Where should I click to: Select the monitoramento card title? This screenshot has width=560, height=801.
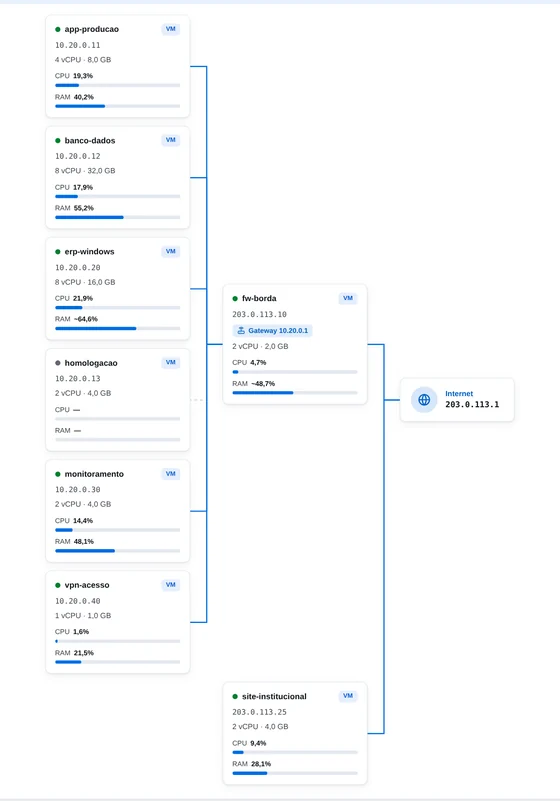[x=94, y=474]
